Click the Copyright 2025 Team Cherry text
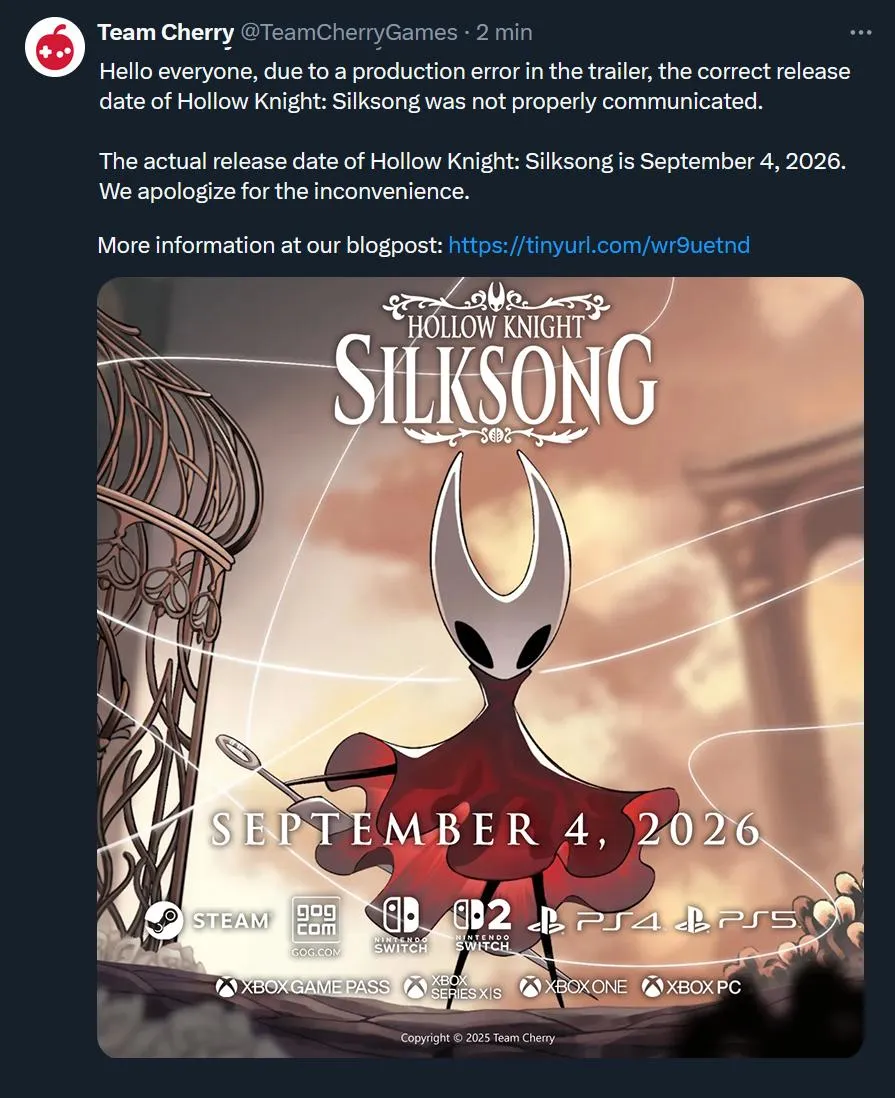 tap(478, 1038)
